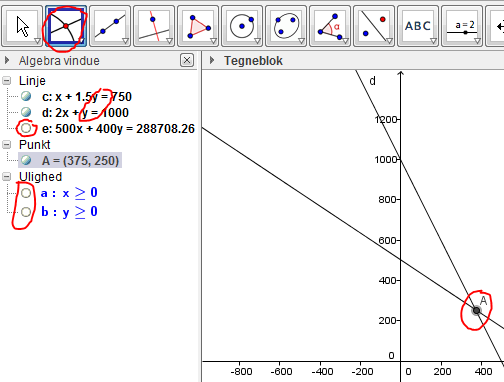Viewport: 504px width, 382px height.
Task: Click the Ulighed group label
Action: [x=40, y=177]
